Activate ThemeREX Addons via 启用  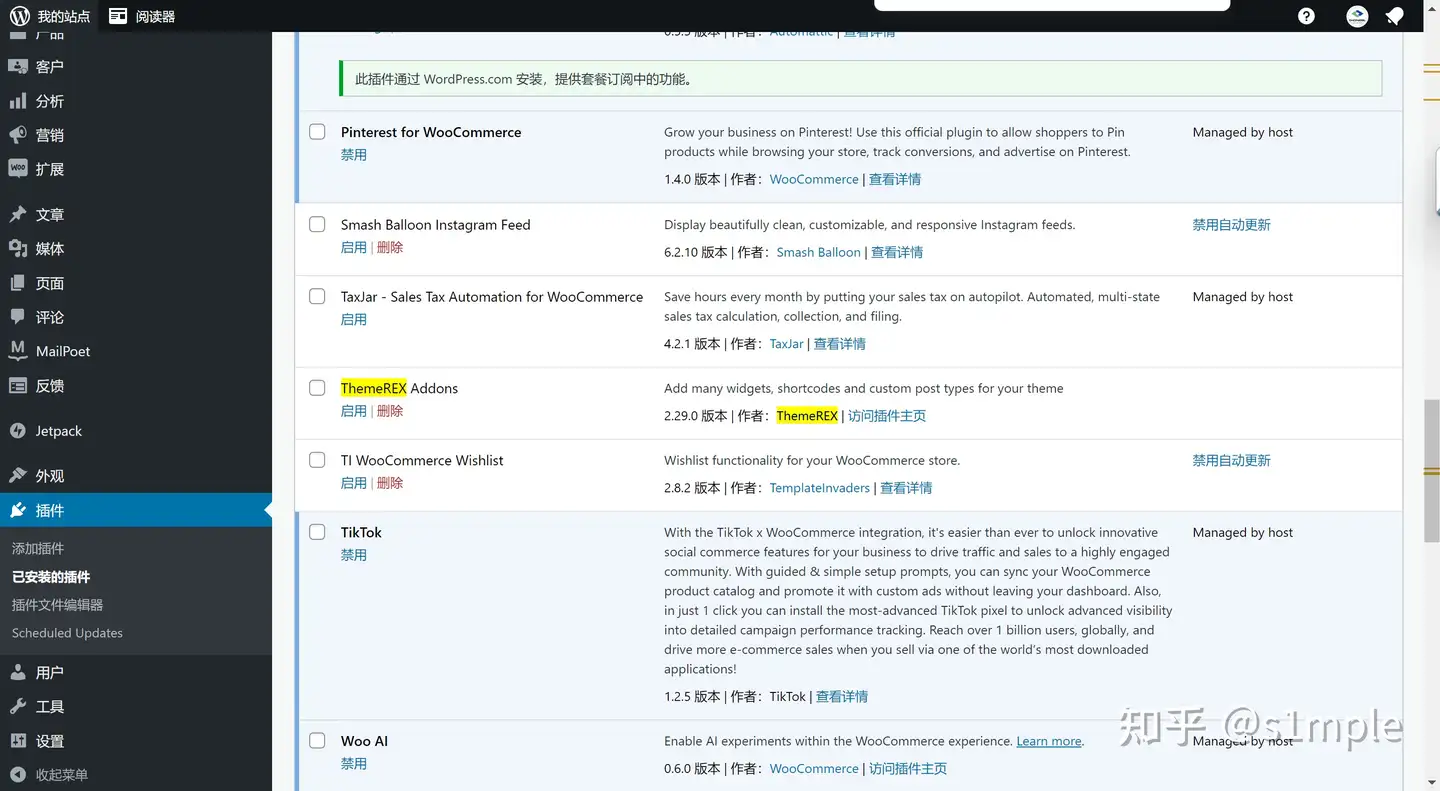tap(354, 411)
